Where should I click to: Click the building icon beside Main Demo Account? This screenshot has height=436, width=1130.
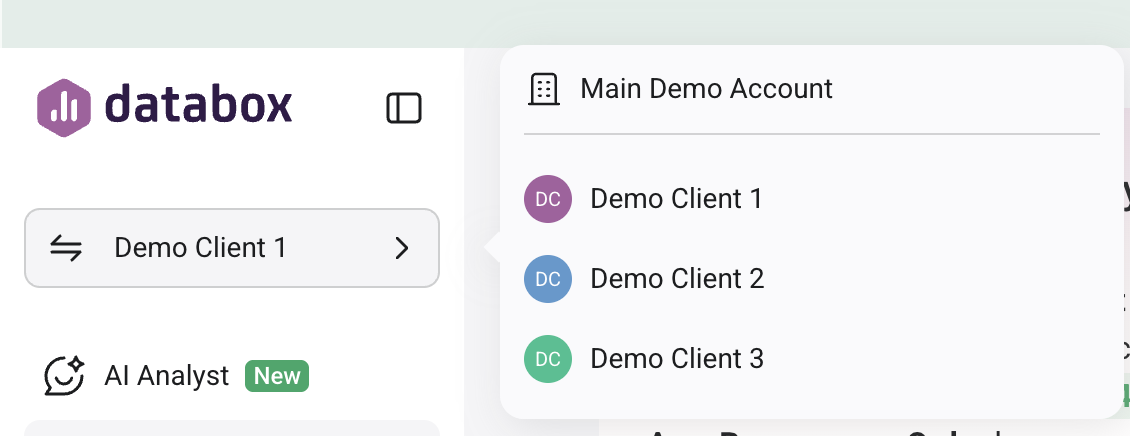(x=544, y=89)
